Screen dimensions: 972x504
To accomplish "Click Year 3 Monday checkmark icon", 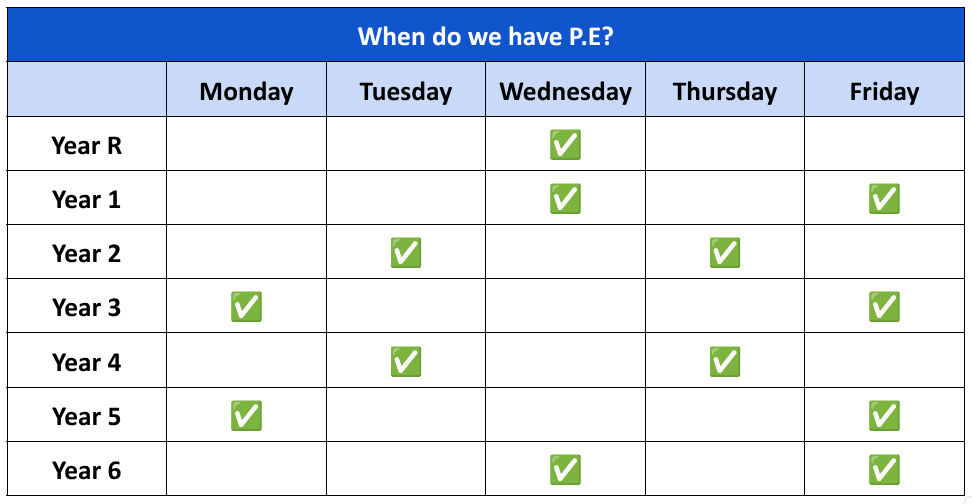I will 246,307.
